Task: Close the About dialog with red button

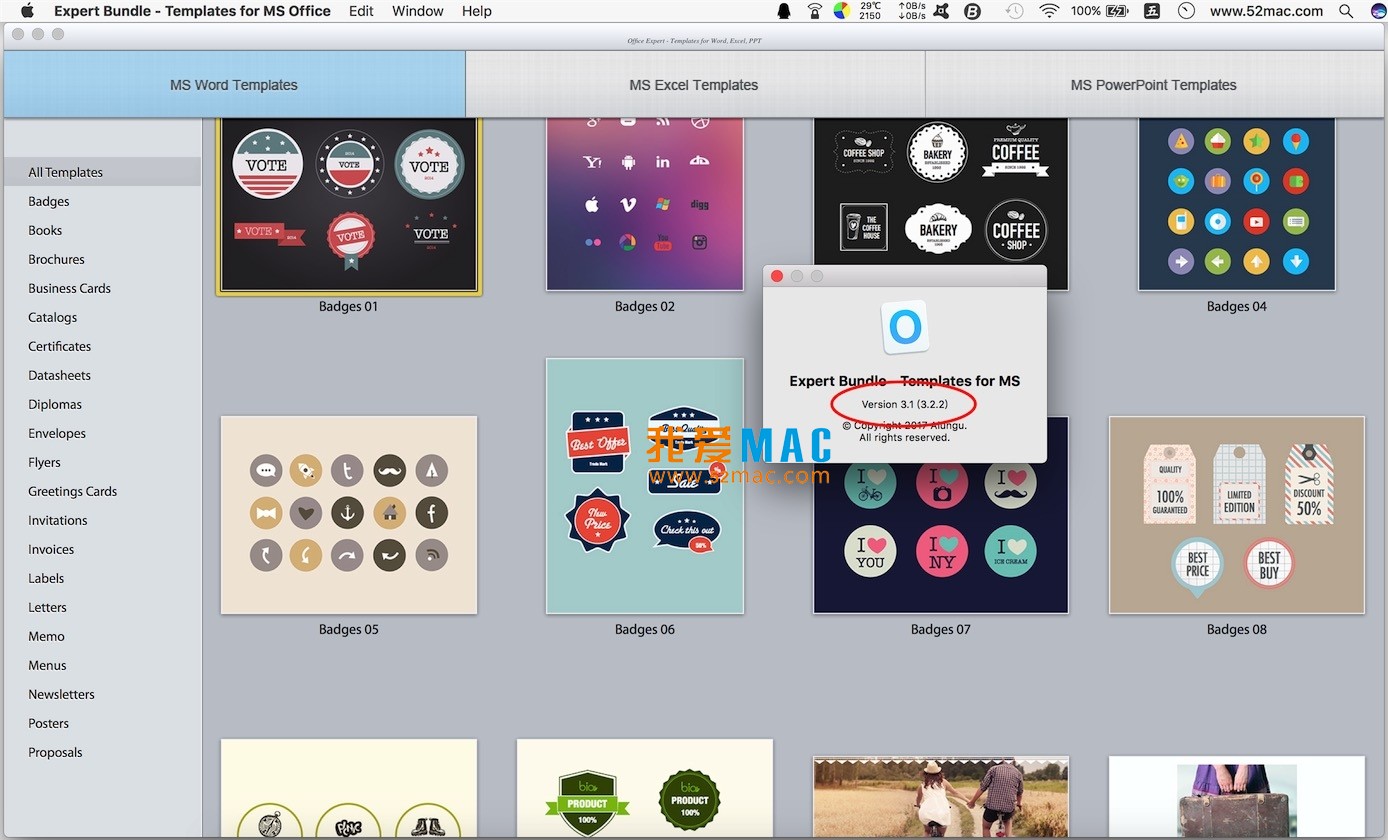Action: (777, 276)
